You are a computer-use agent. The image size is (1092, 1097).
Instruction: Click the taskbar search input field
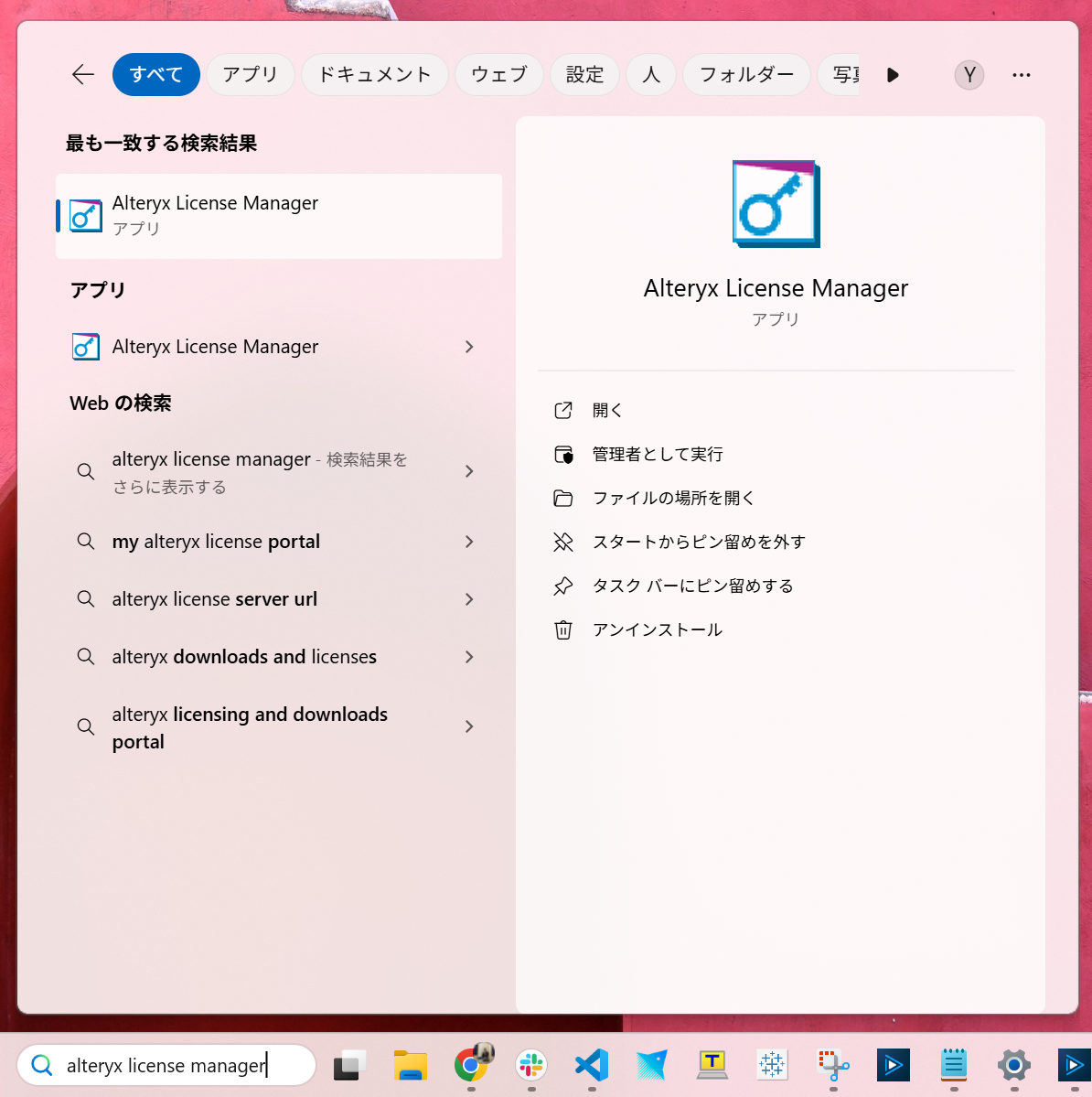(x=166, y=1066)
